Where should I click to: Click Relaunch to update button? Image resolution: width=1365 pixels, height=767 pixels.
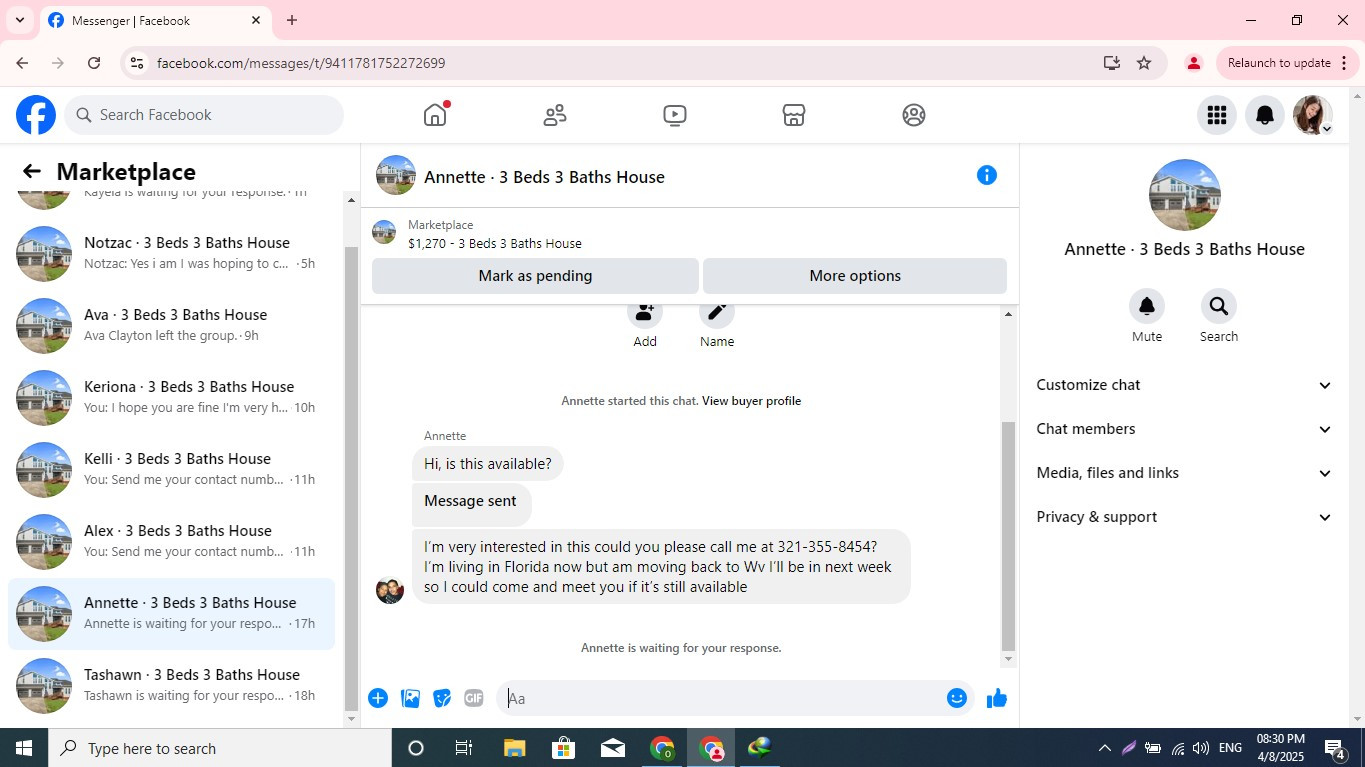pos(1288,63)
